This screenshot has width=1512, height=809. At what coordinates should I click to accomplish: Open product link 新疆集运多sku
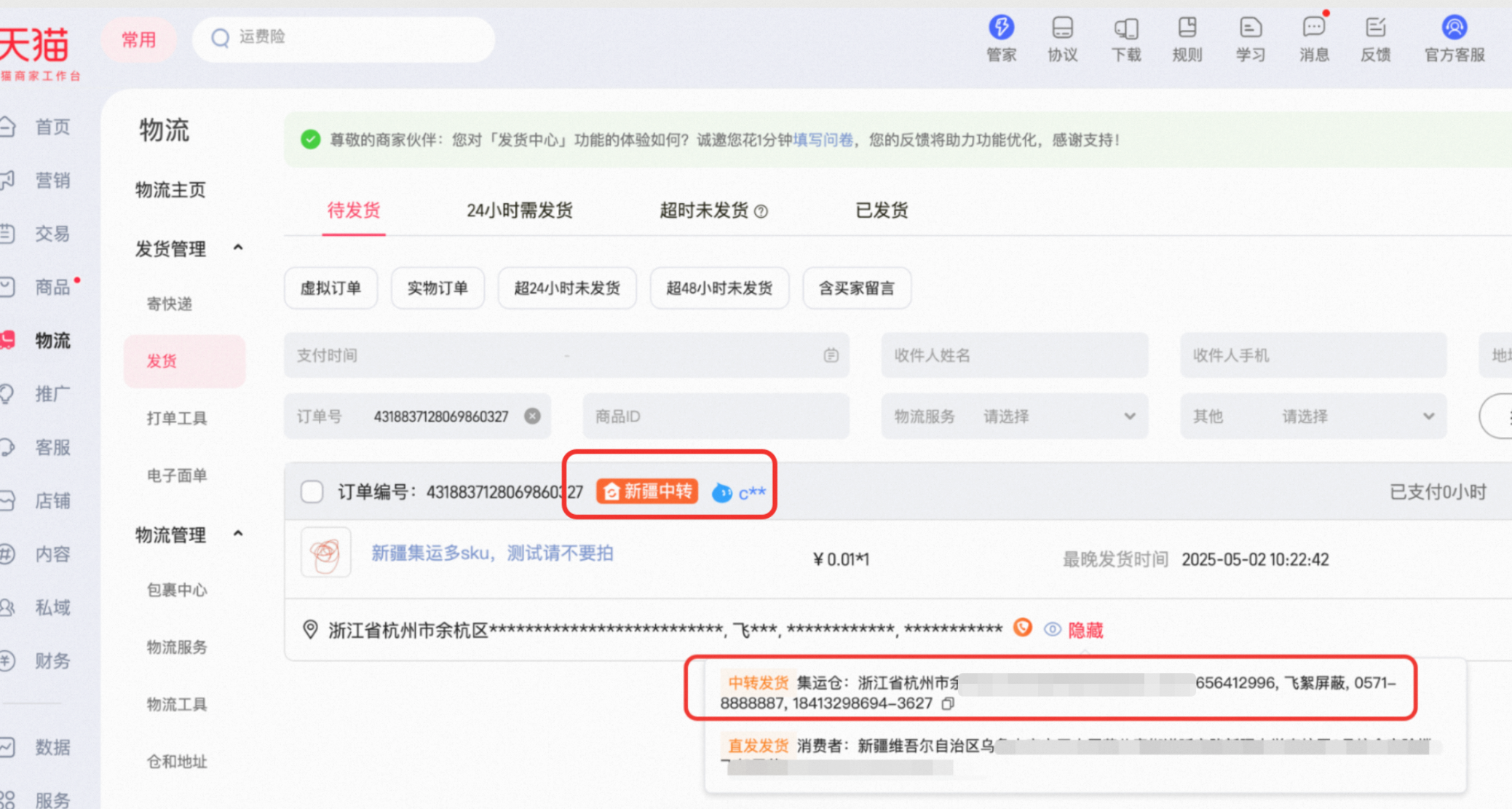click(x=493, y=553)
